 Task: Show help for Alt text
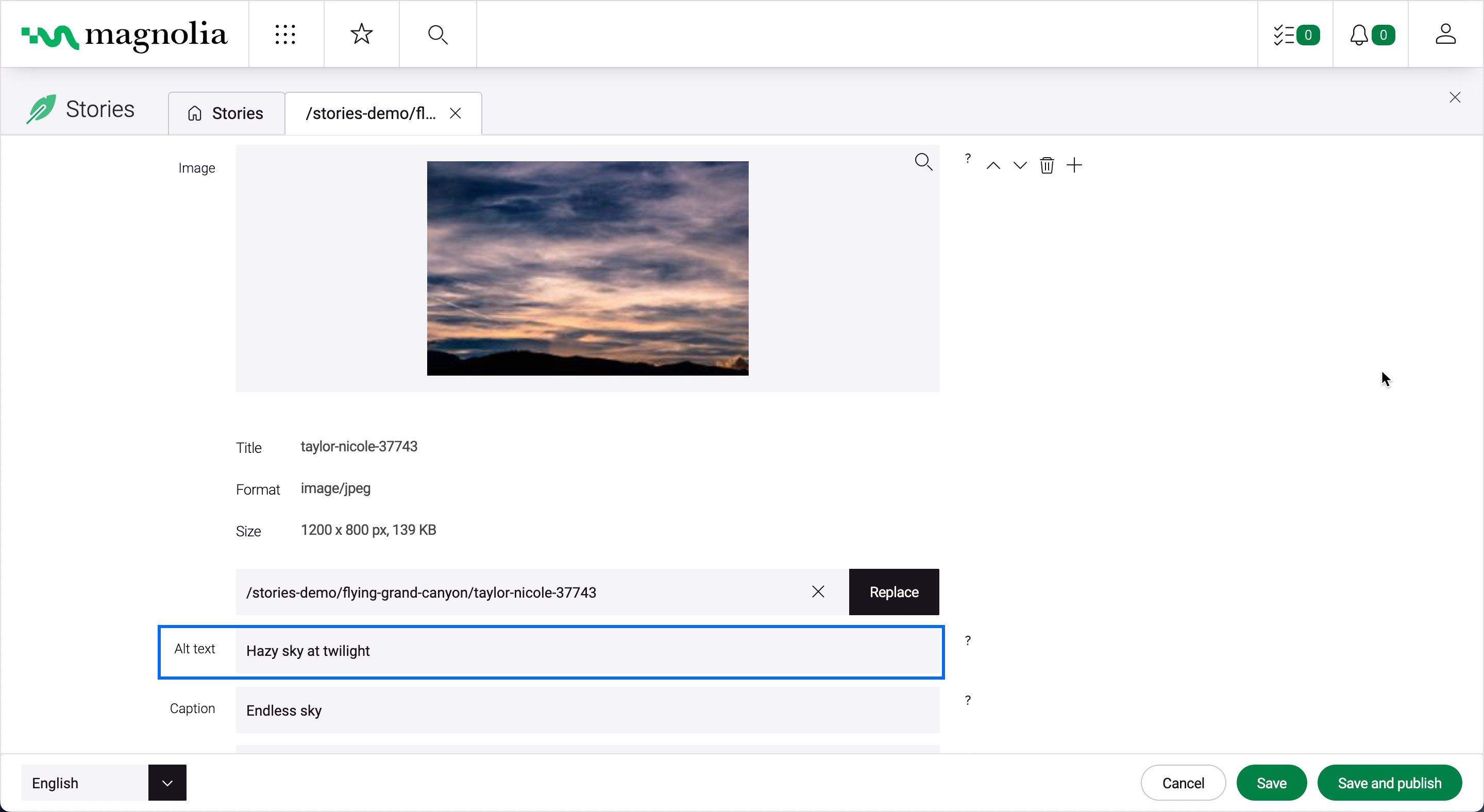tap(968, 640)
